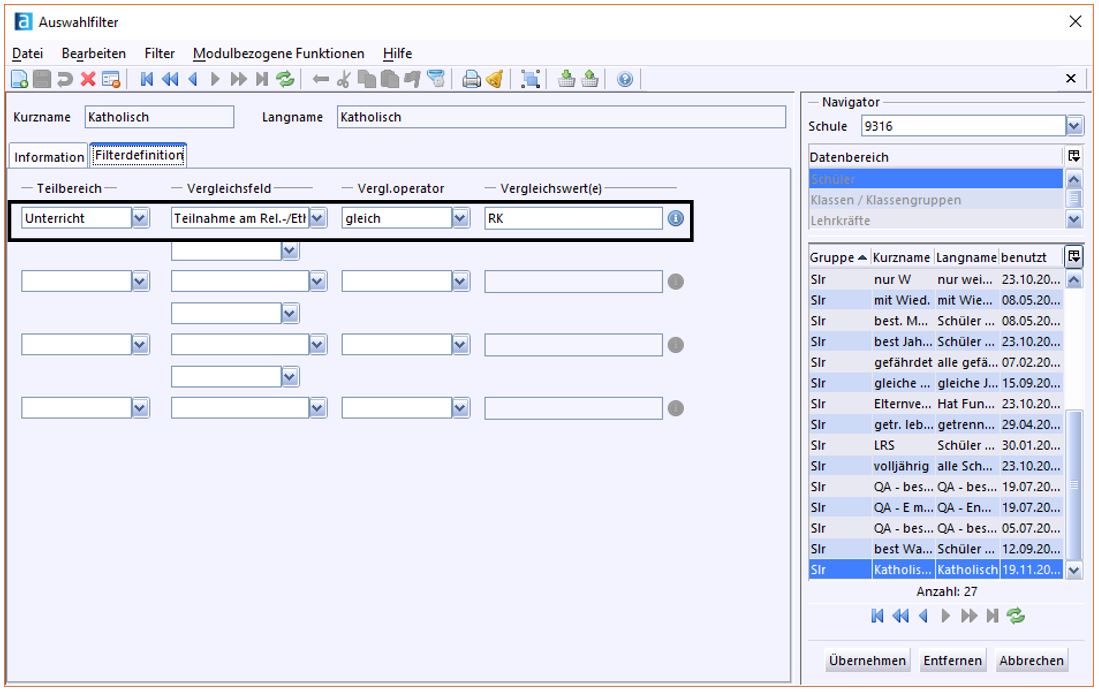The image size is (1099, 692).
Task: Jump to first record in main toolbar
Action: (x=146, y=79)
